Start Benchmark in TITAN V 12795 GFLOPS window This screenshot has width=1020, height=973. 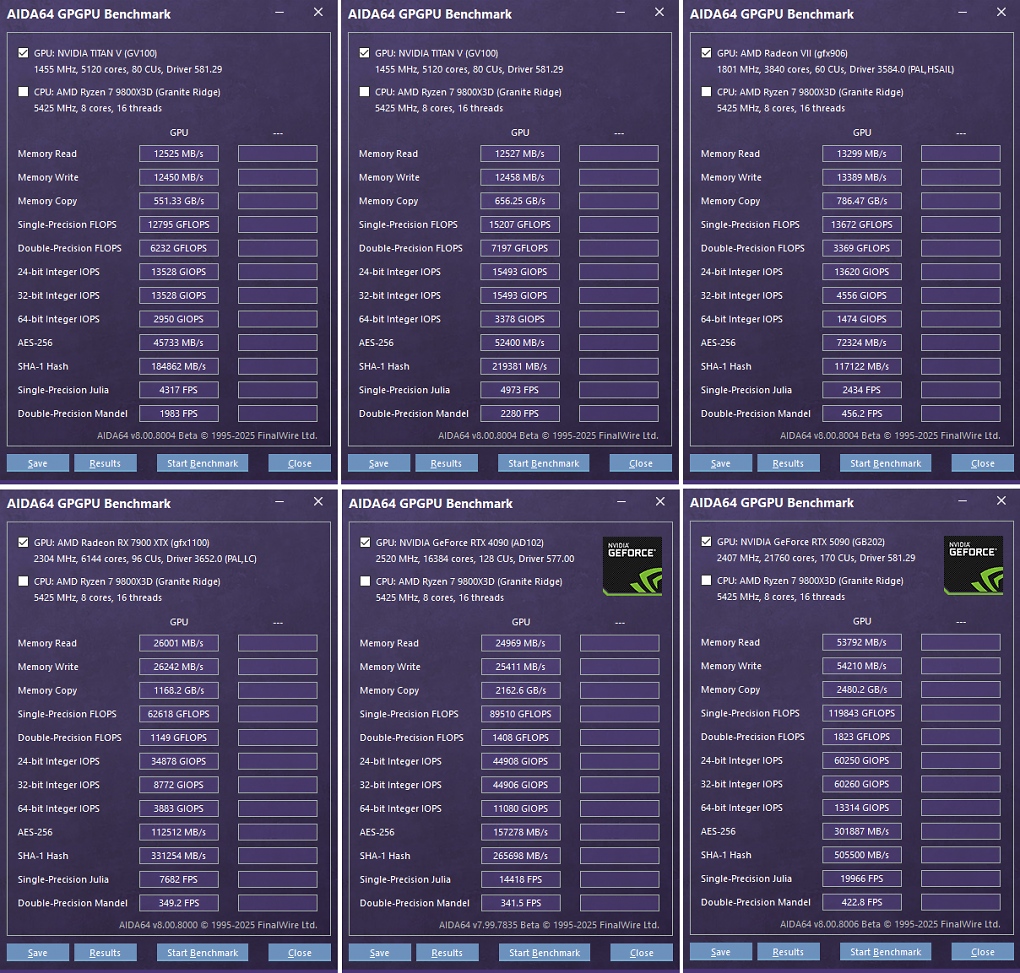[202, 463]
